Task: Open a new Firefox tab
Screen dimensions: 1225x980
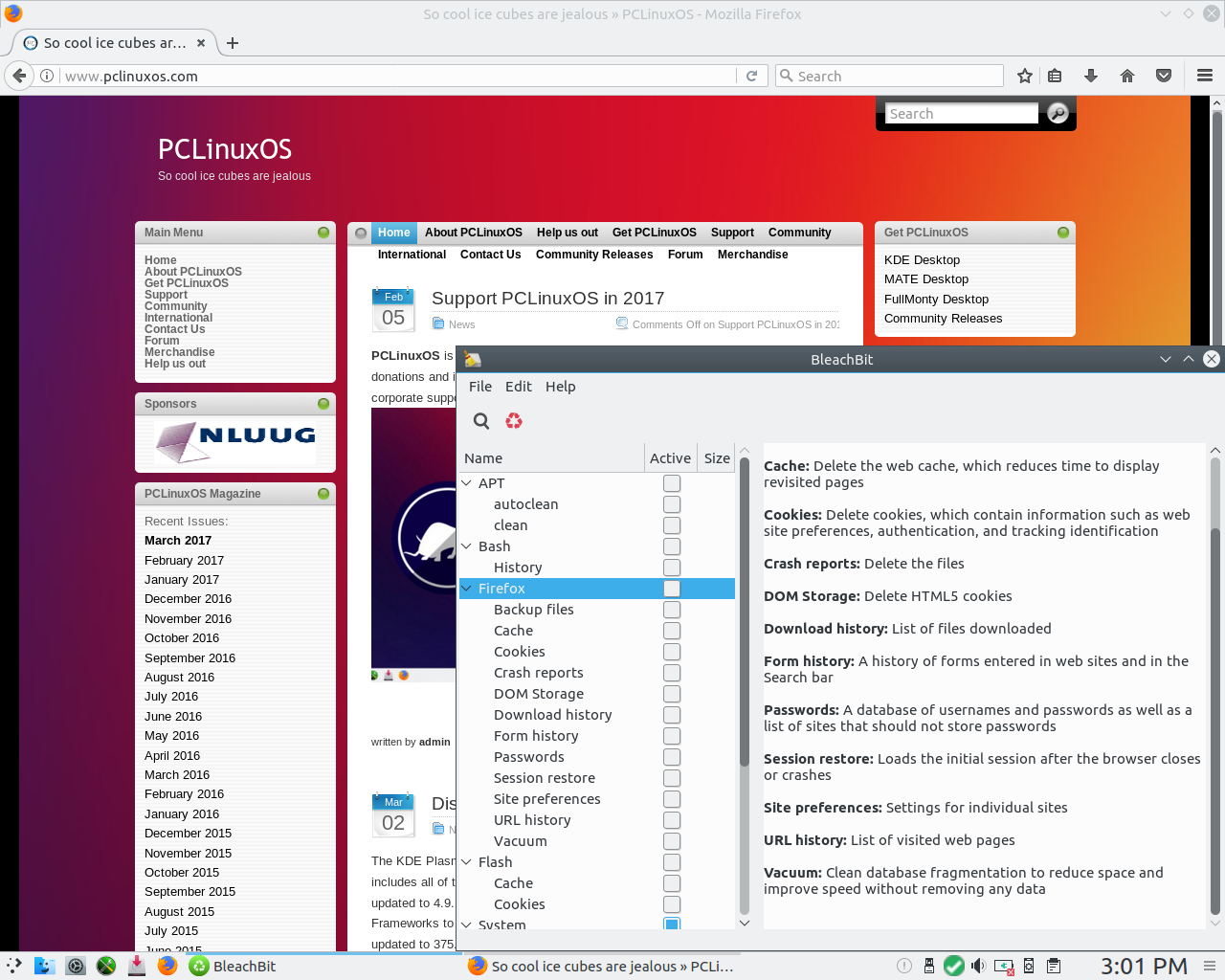Action: pyautogui.click(x=233, y=43)
